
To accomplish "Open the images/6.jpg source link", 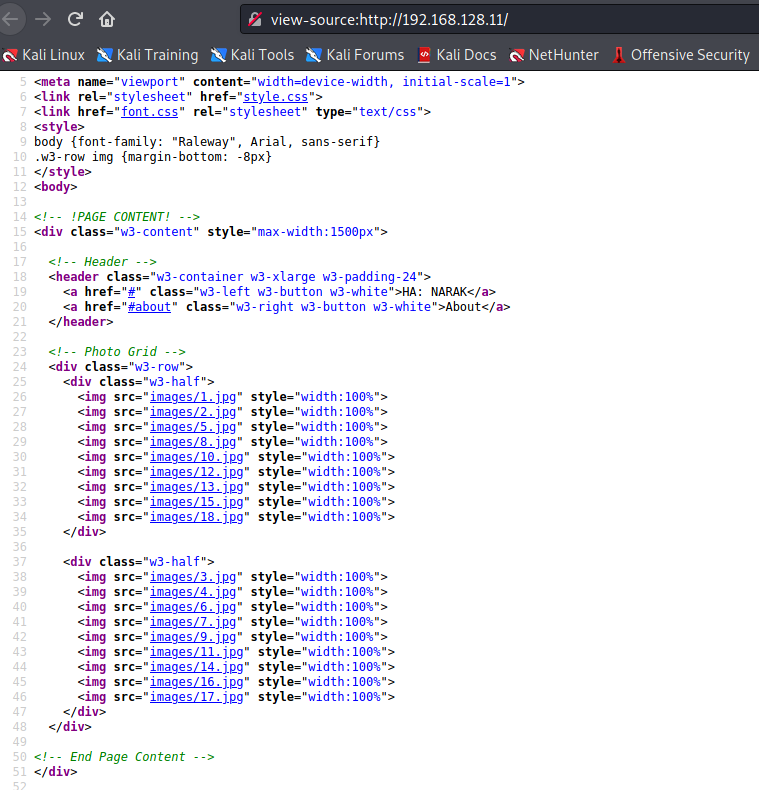I will tap(193, 607).
